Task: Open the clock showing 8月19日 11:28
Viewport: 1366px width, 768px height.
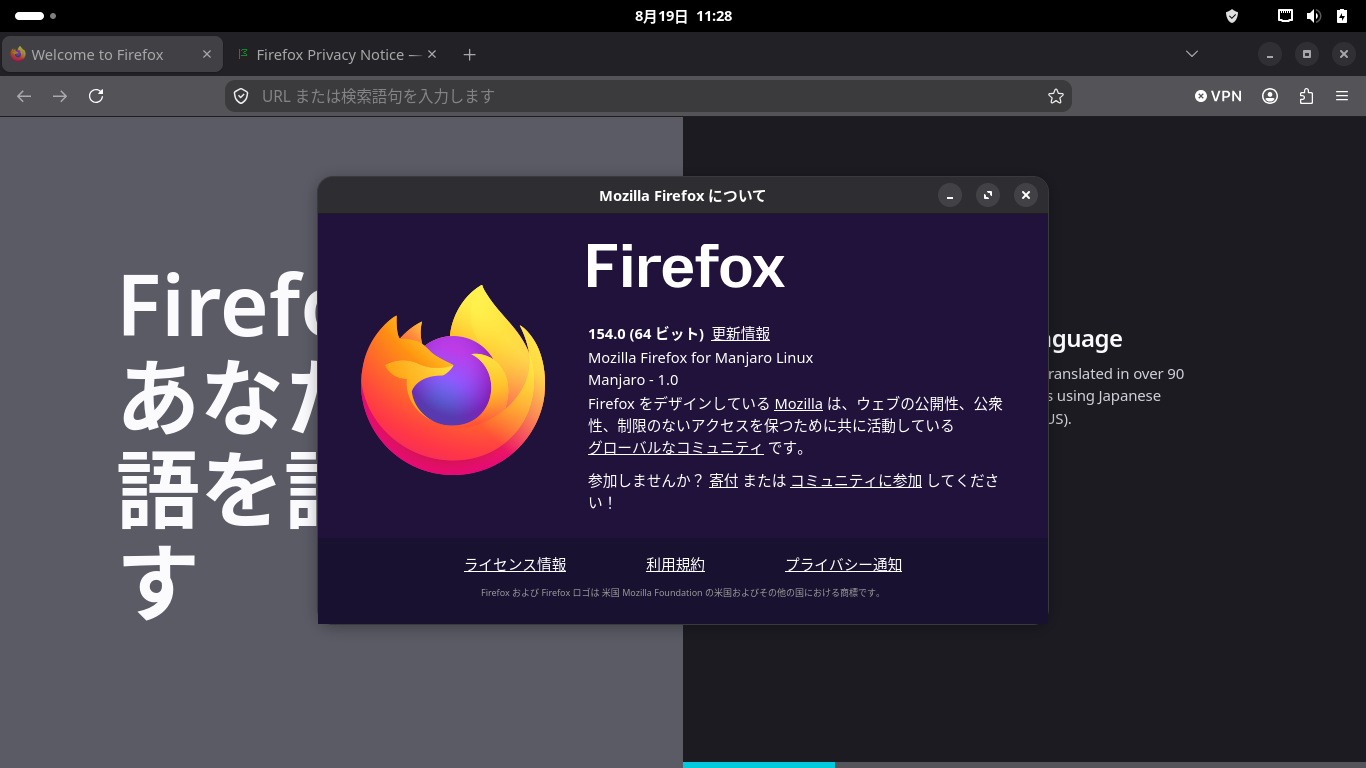Action: (x=683, y=16)
